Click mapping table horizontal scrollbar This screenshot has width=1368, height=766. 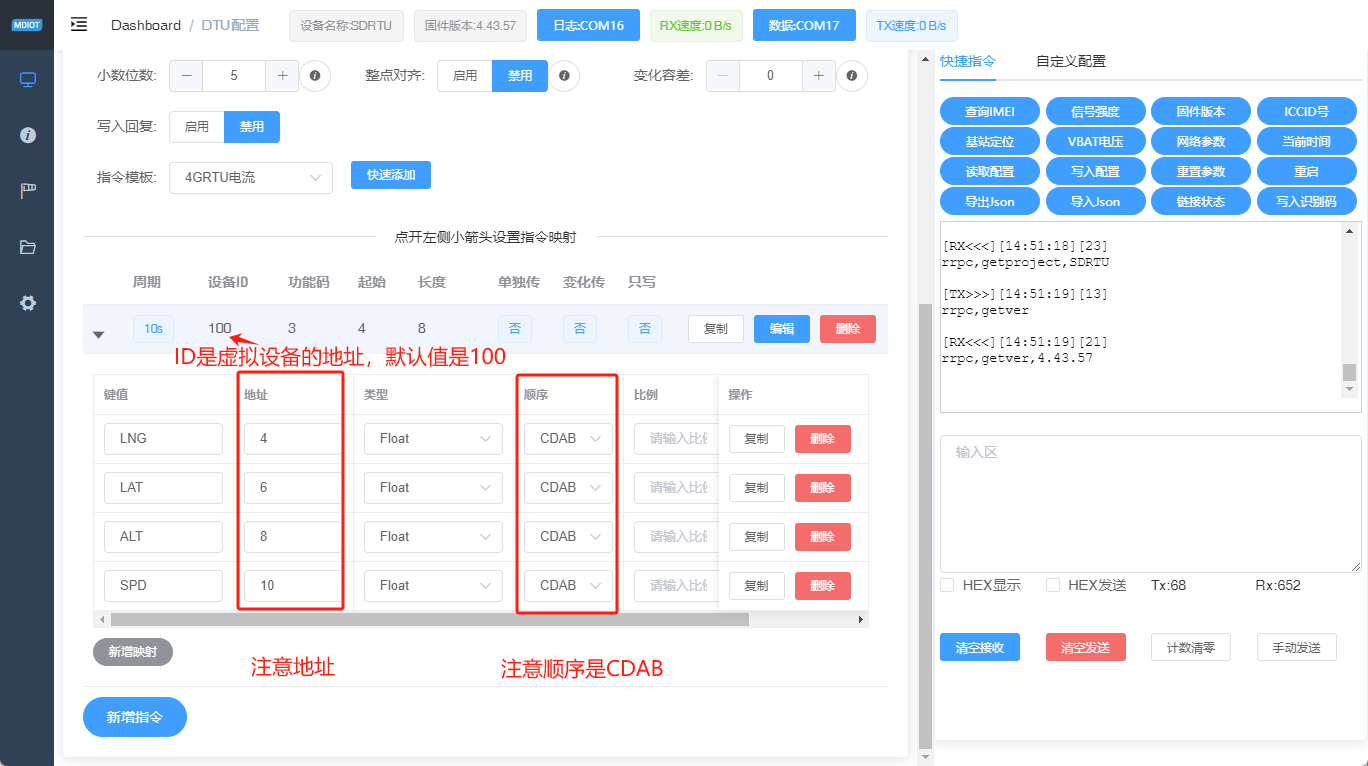[x=428, y=620]
